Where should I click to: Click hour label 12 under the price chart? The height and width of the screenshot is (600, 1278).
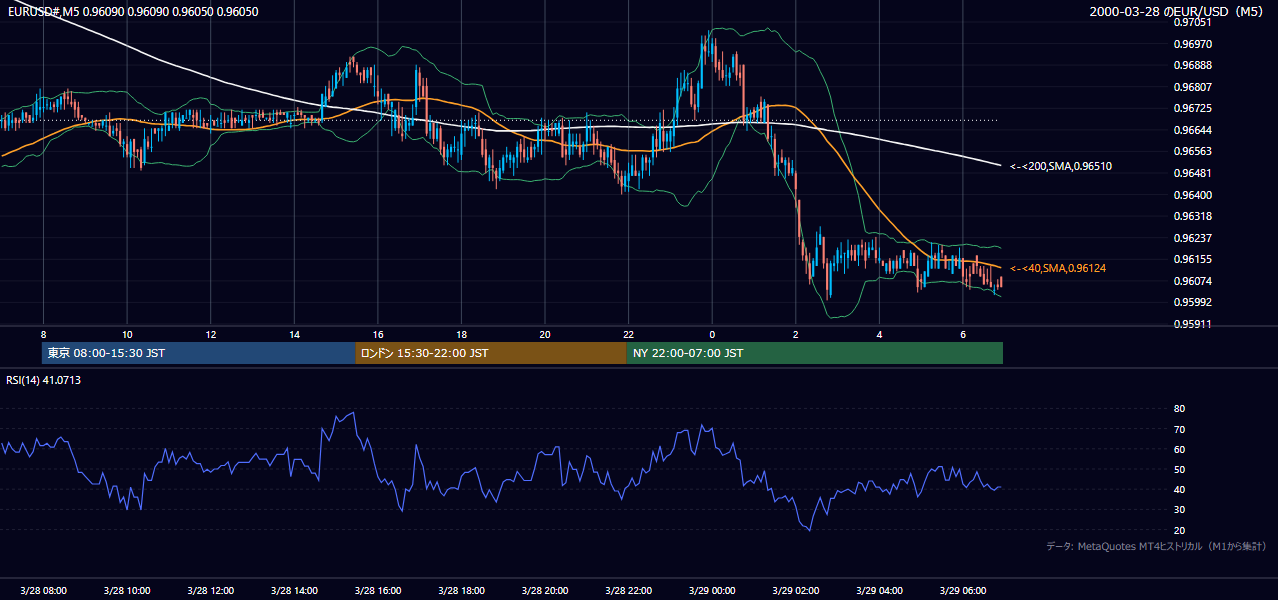click(x=210, y=334)
